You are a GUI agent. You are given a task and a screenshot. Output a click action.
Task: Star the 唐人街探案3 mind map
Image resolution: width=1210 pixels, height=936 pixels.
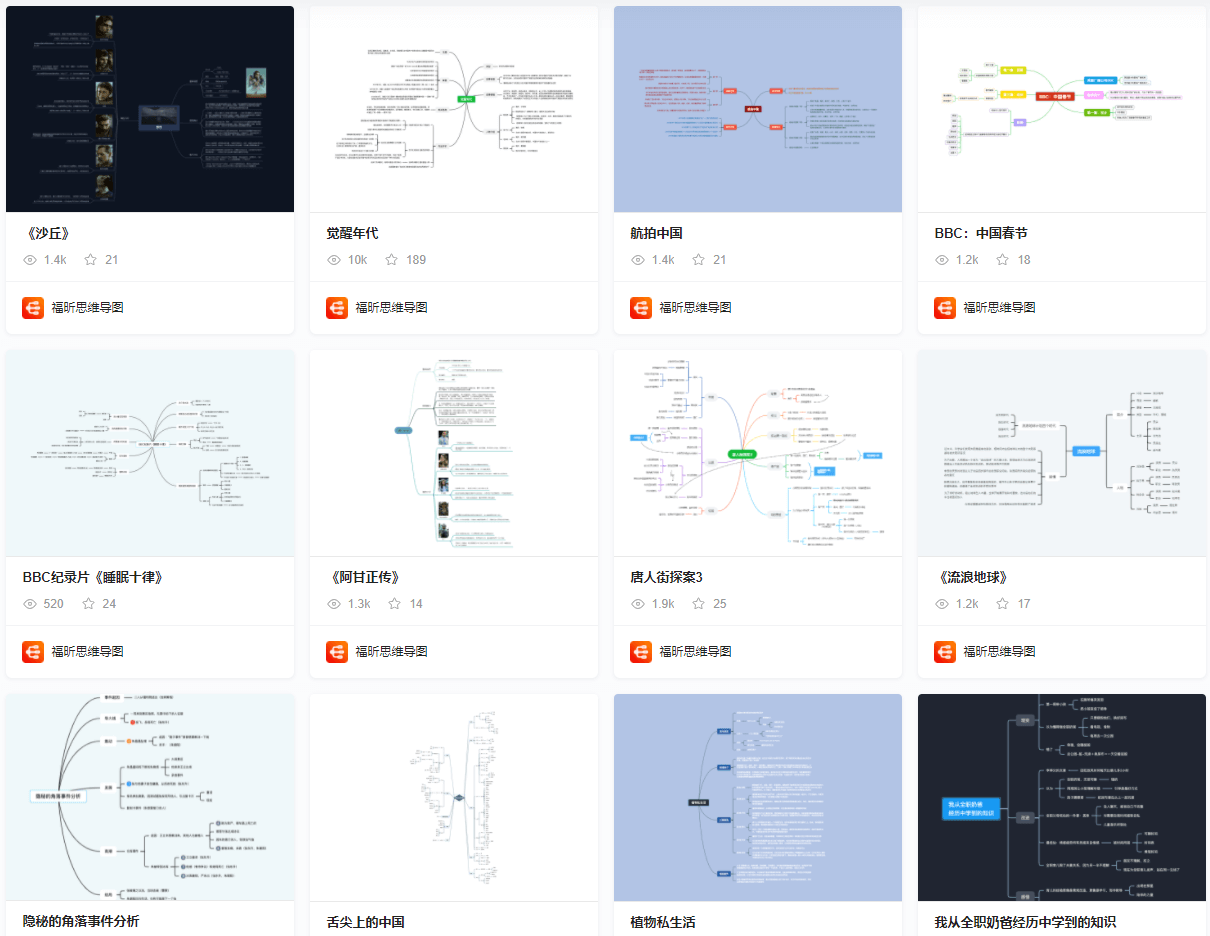(x=698, y=604)
